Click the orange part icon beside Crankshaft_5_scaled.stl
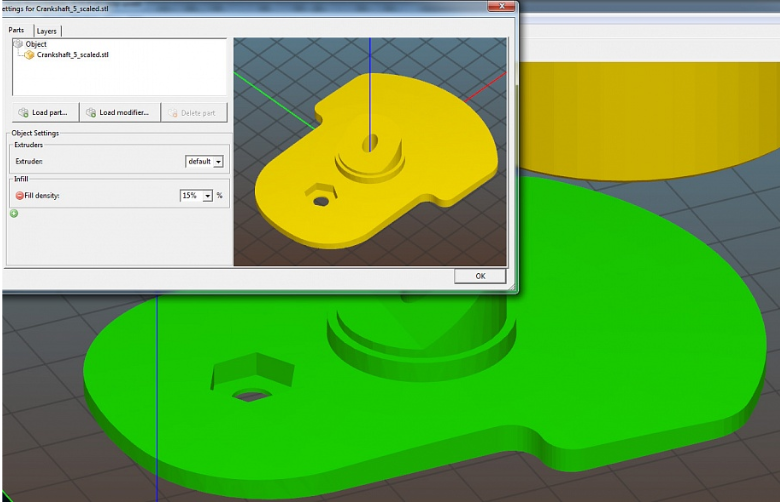The height and width of the screenshot is (502, 780). click(29, 55)
